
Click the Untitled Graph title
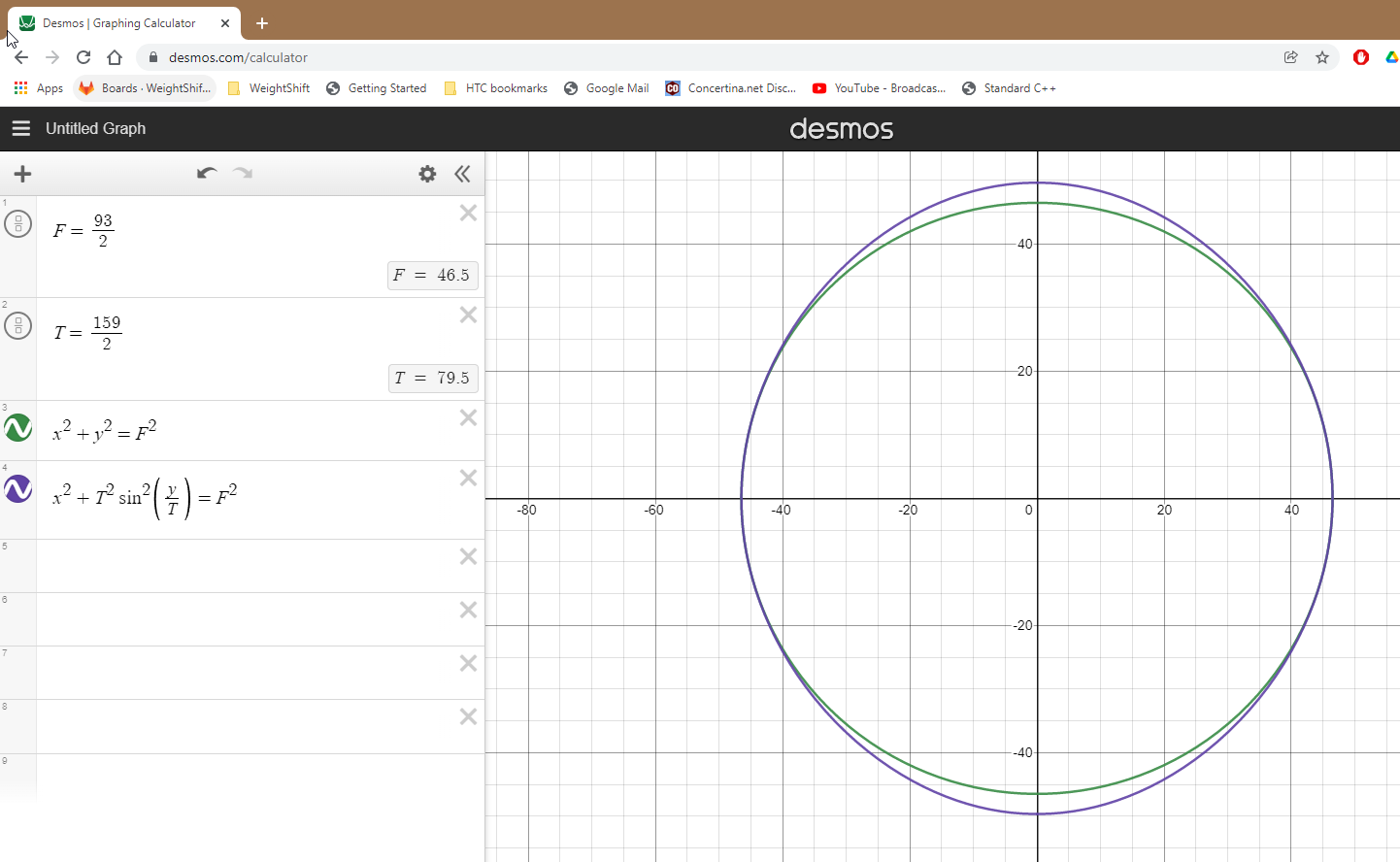(x=95, y=128)
